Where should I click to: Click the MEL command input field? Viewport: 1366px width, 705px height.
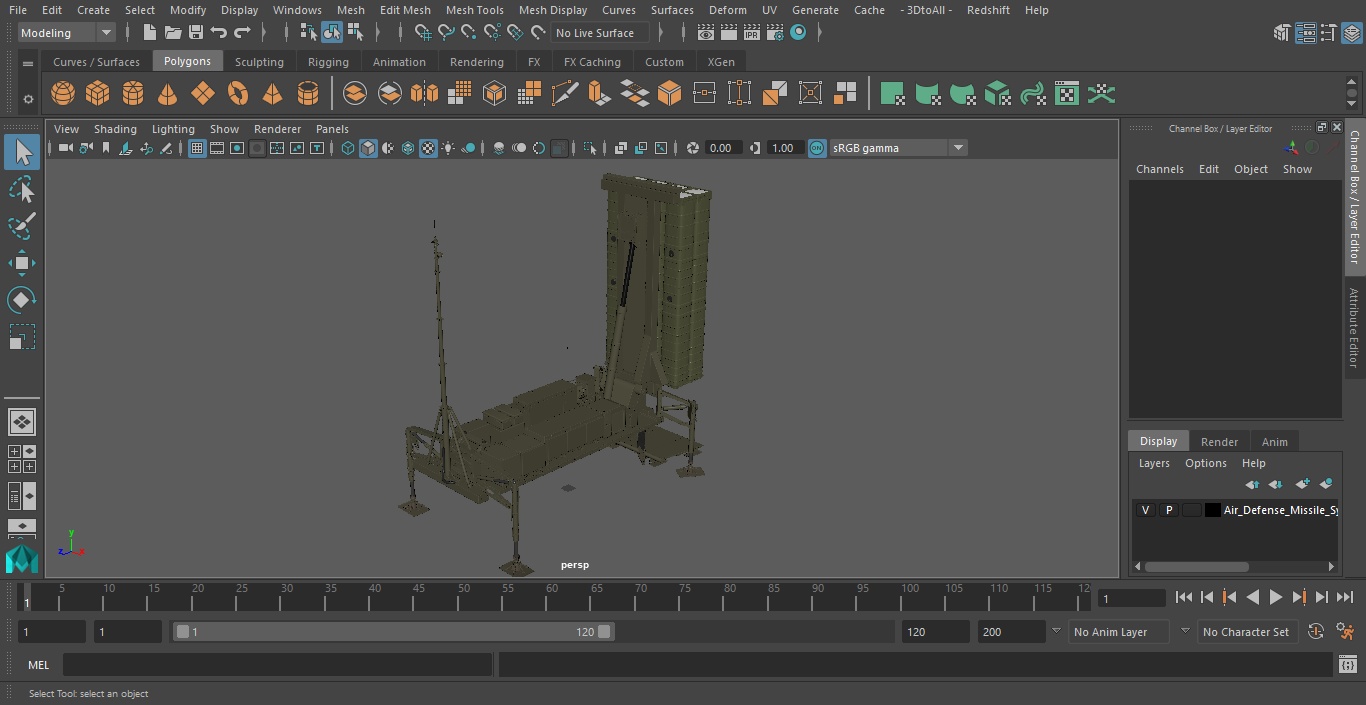[x=278, y=665]
